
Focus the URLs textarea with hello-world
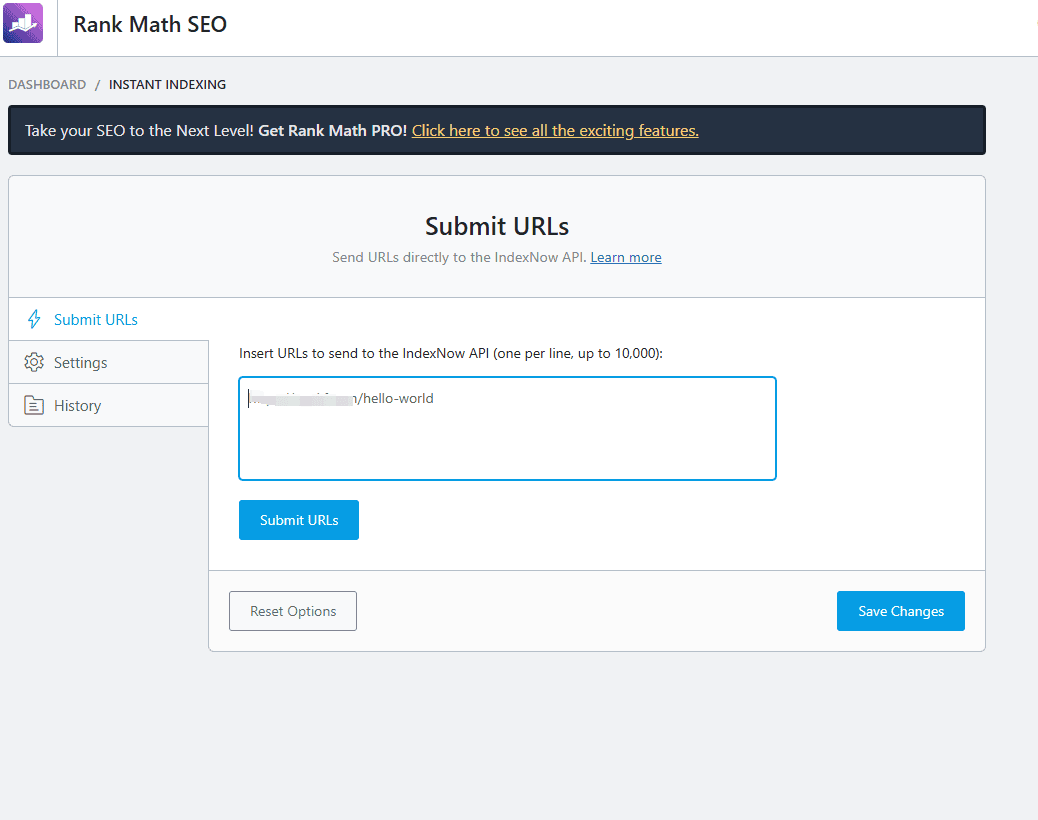tap(507, 428)
